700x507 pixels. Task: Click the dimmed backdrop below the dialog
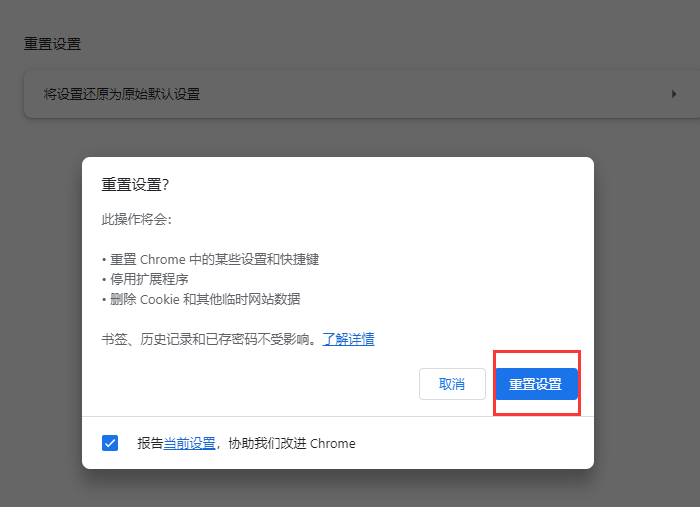tap(350, 488)
